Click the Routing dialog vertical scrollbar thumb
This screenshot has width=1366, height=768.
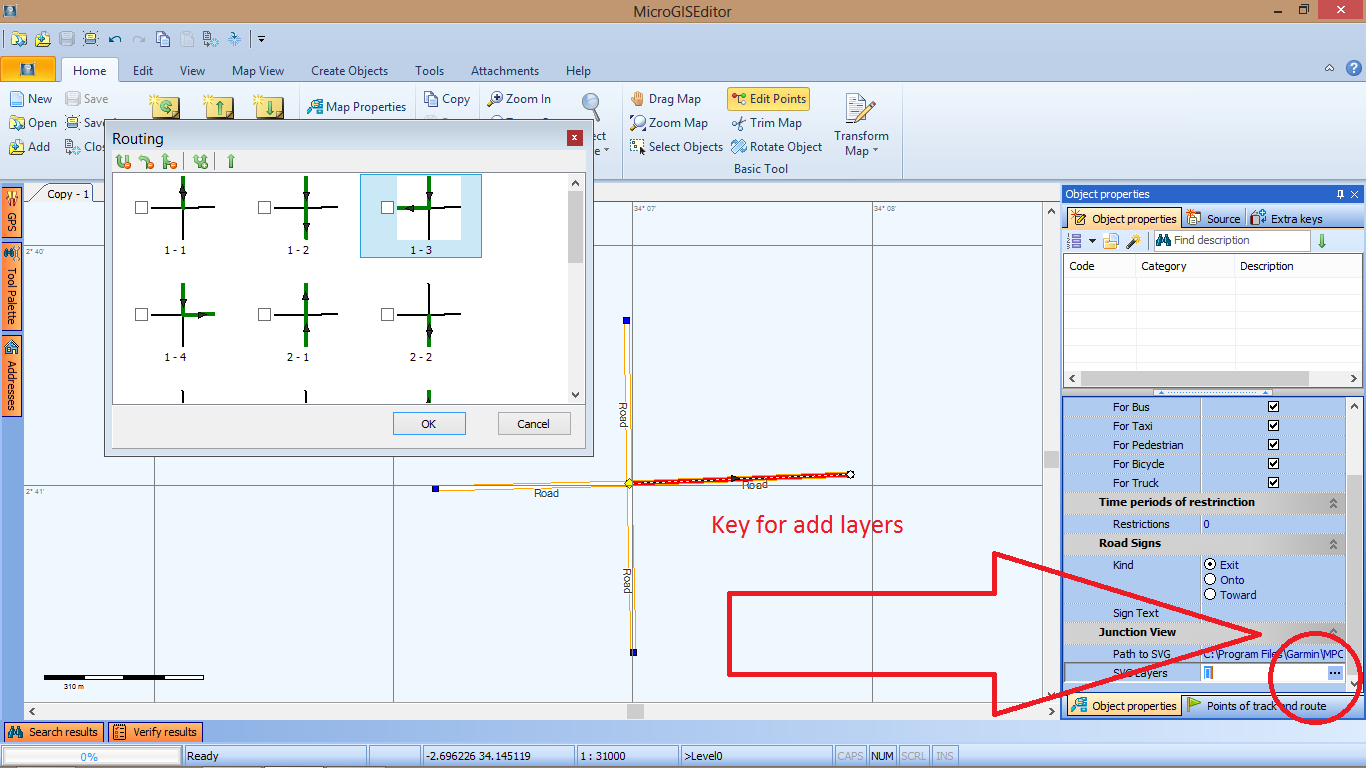575,227
